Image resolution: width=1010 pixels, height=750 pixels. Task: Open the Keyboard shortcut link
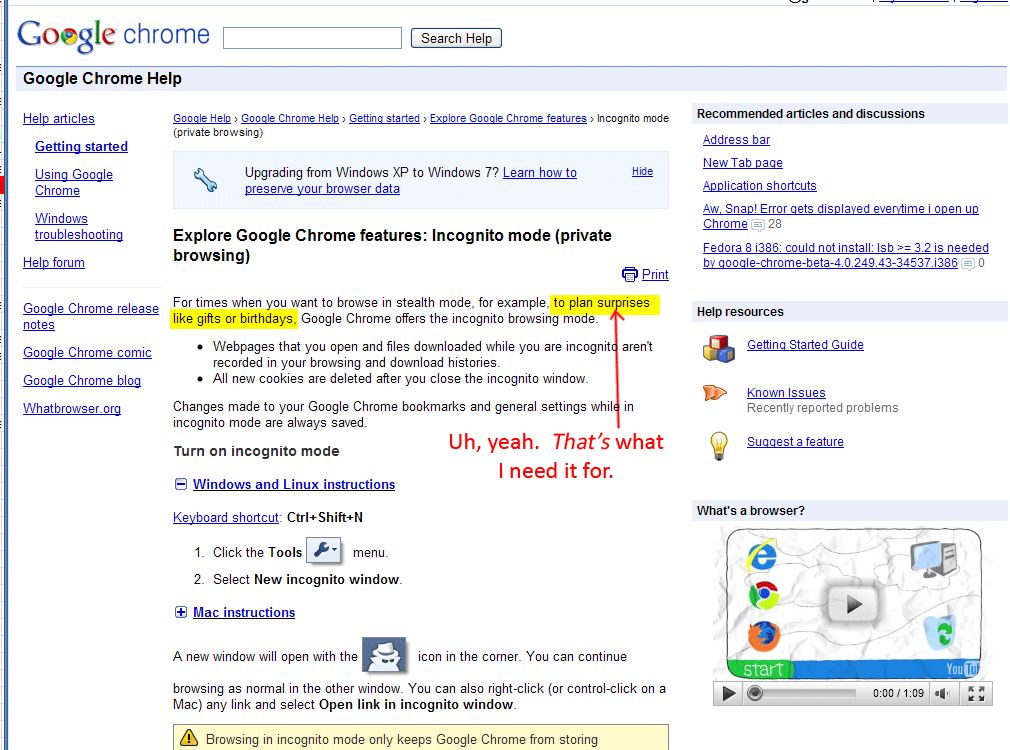tap(225, 517)
